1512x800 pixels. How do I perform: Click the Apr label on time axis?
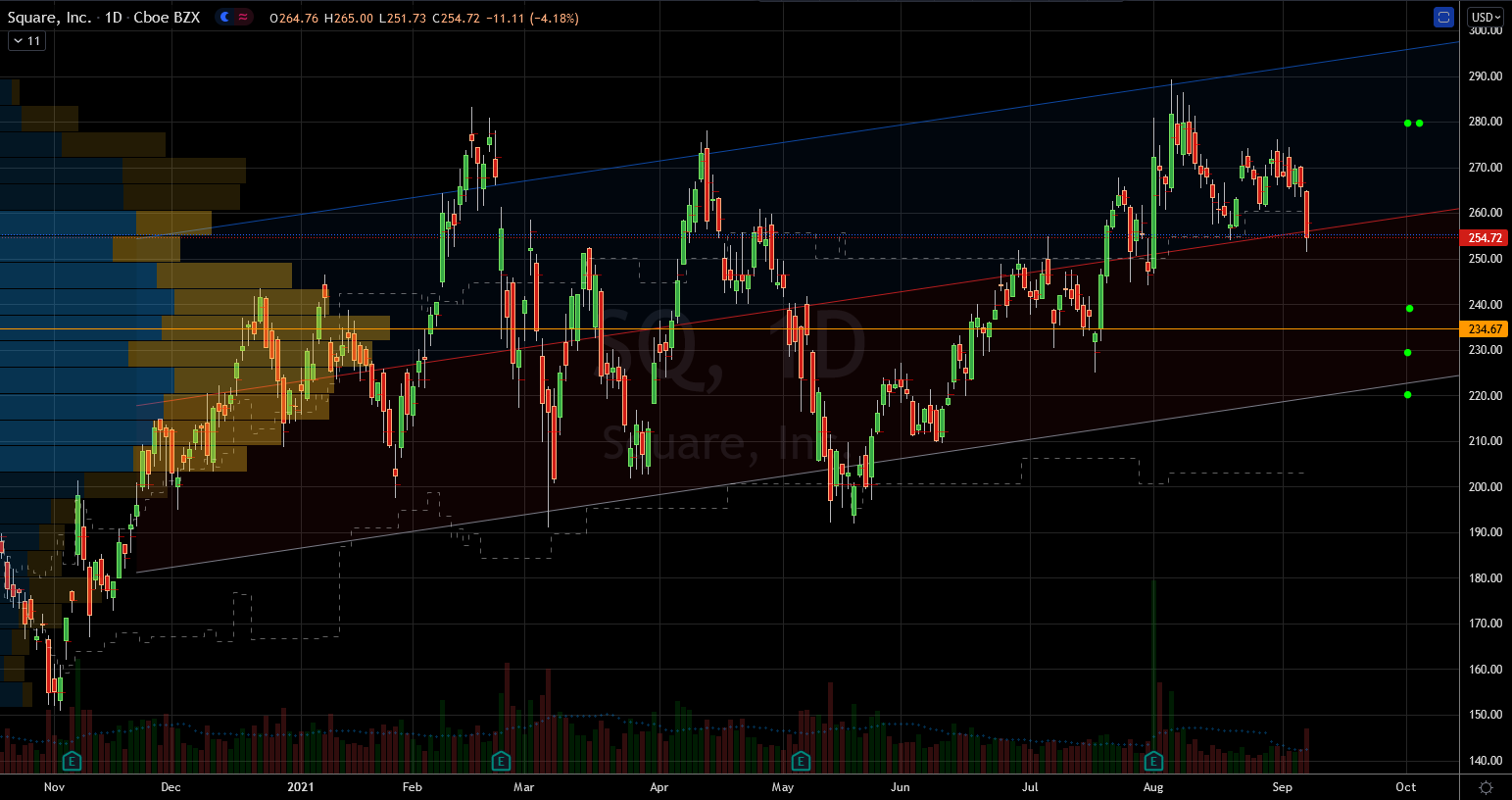coord(659,787)
